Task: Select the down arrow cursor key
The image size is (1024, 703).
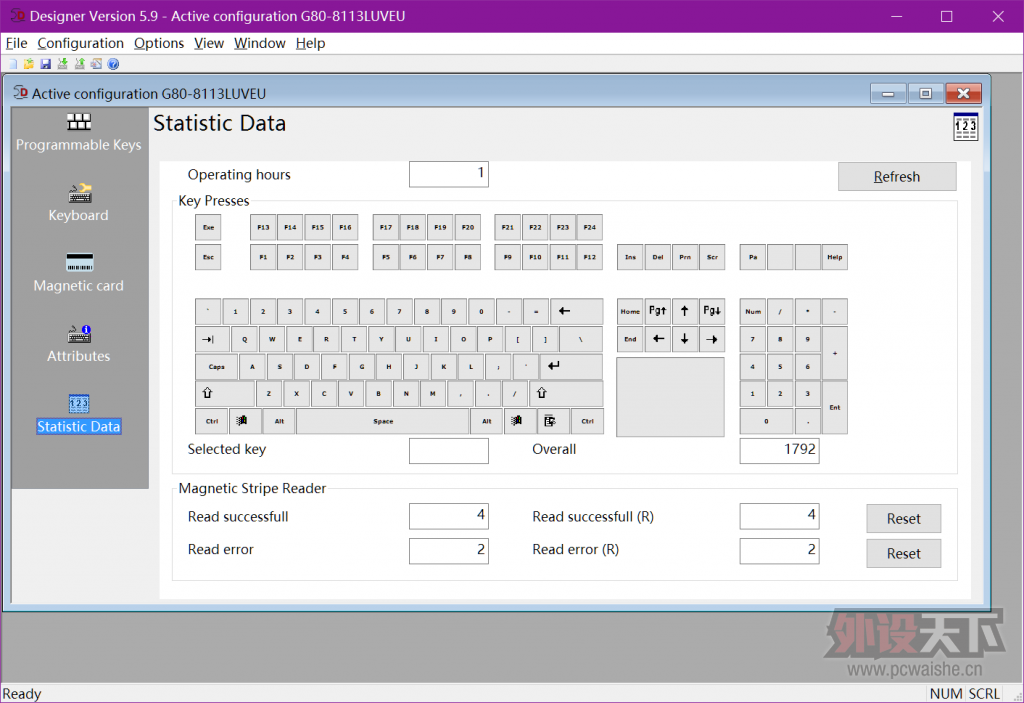Action: (684, 339)
